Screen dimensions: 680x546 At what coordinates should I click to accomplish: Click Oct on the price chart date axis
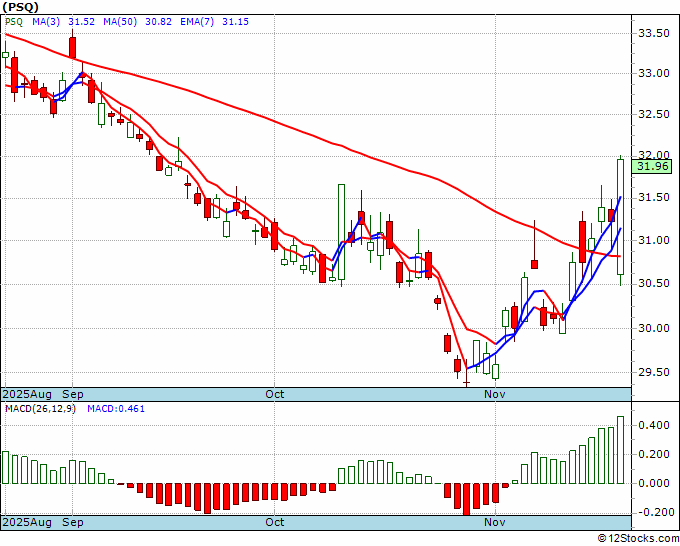(x=275, y=394)
